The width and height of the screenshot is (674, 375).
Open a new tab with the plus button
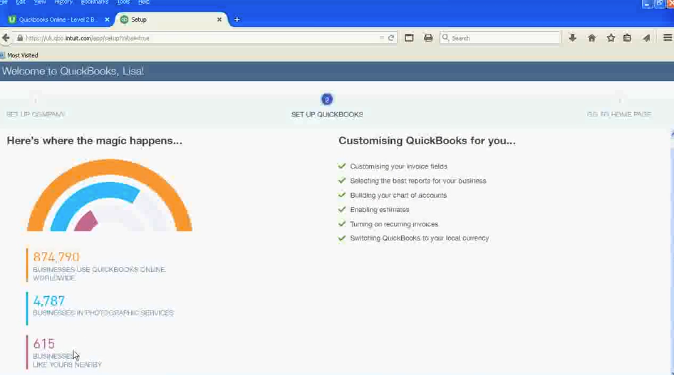pyautogui.click(x=237, y=19)
